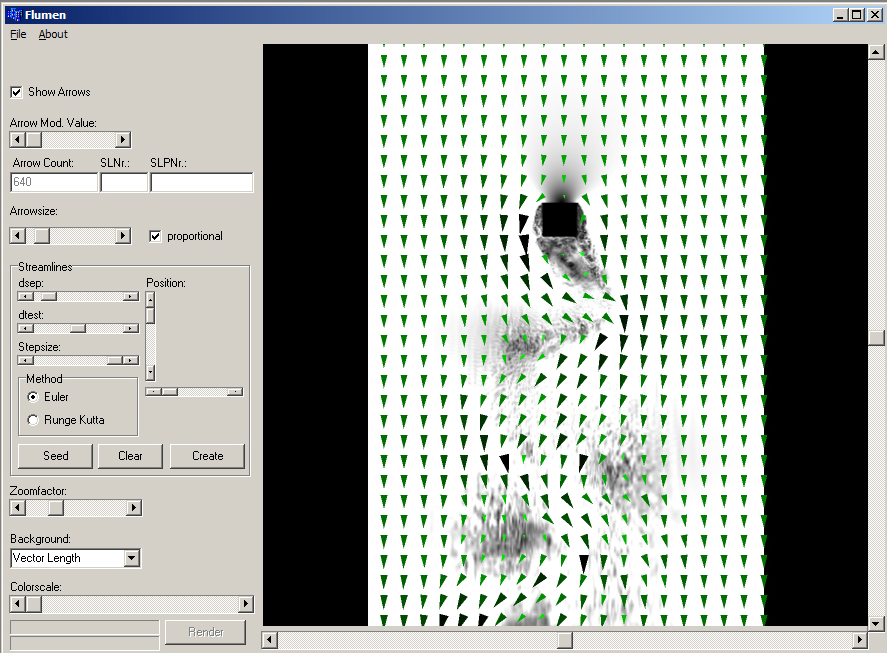Click right arrow of Colorscale slider
This screenshot has width=887, height=653.
coord(246,604)
